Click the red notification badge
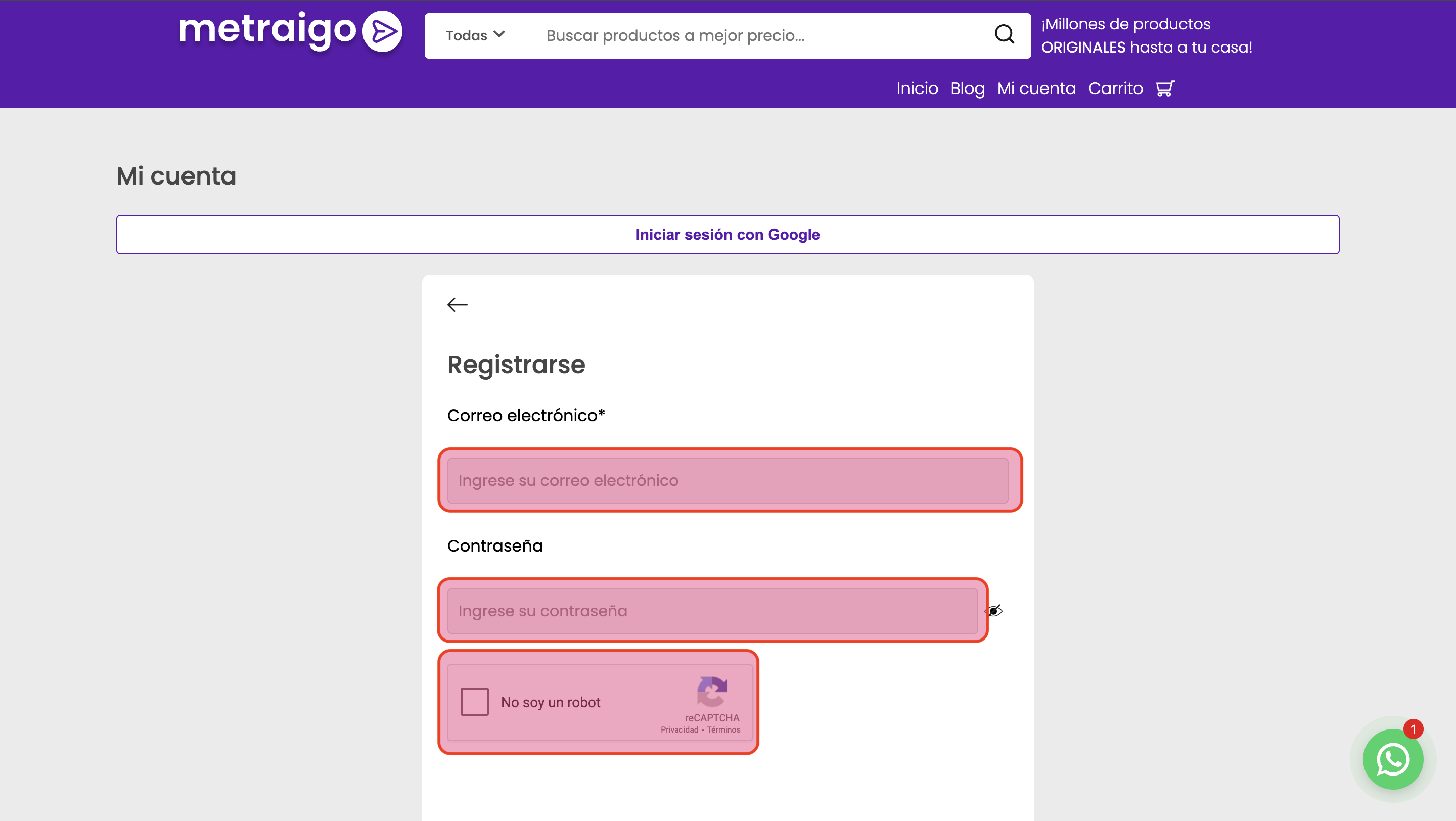1456x821 pixels. 1413,729
